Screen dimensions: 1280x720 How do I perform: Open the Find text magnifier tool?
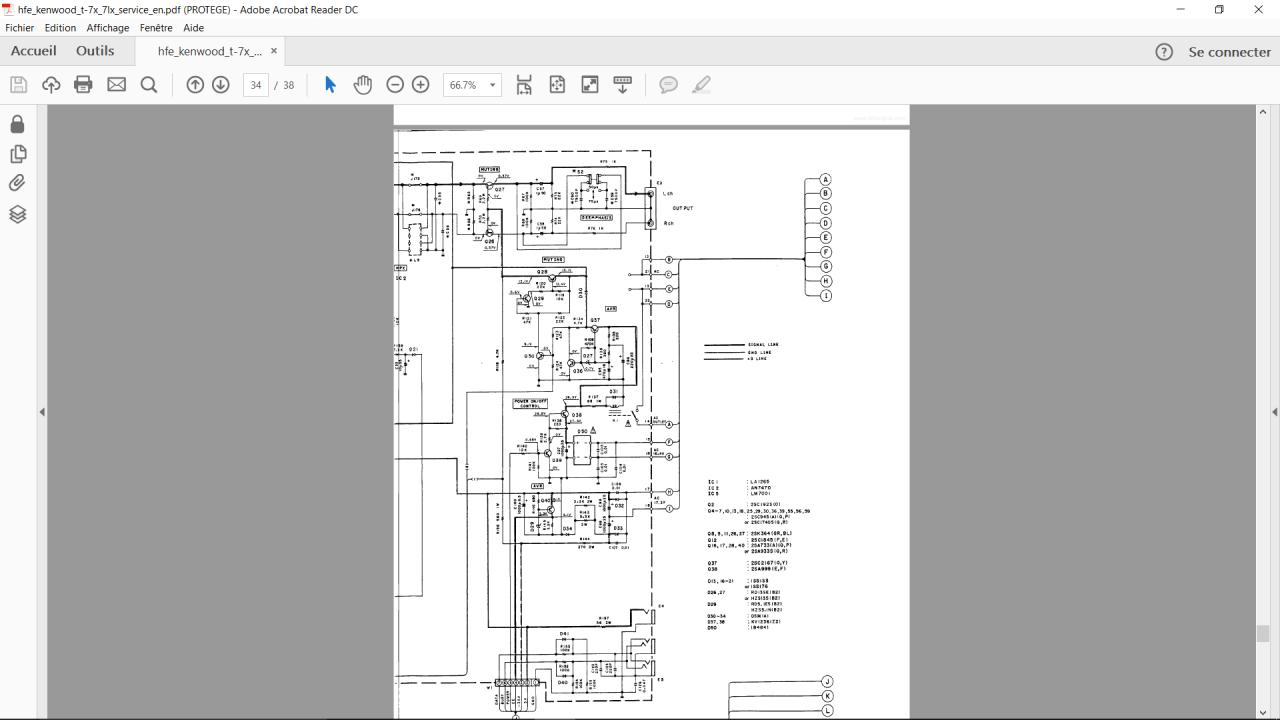pyautogui.click(x=149, y=85)
